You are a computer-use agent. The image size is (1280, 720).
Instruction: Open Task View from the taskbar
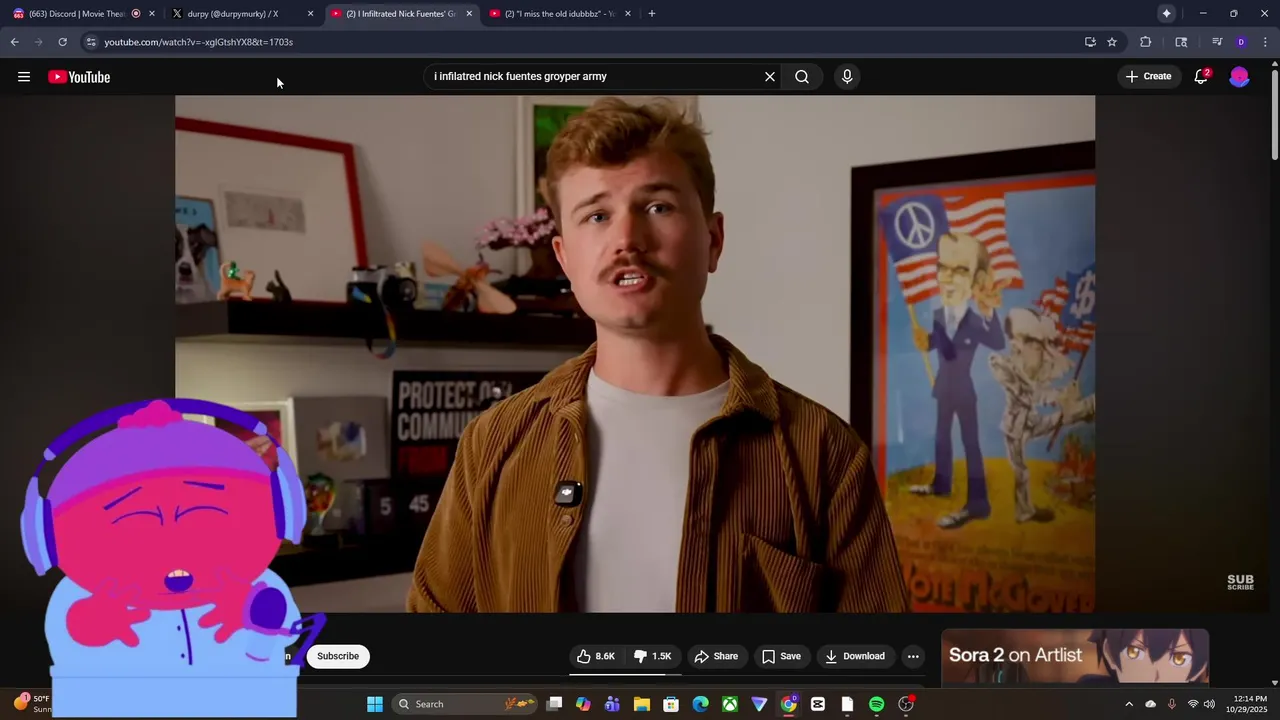555,704
